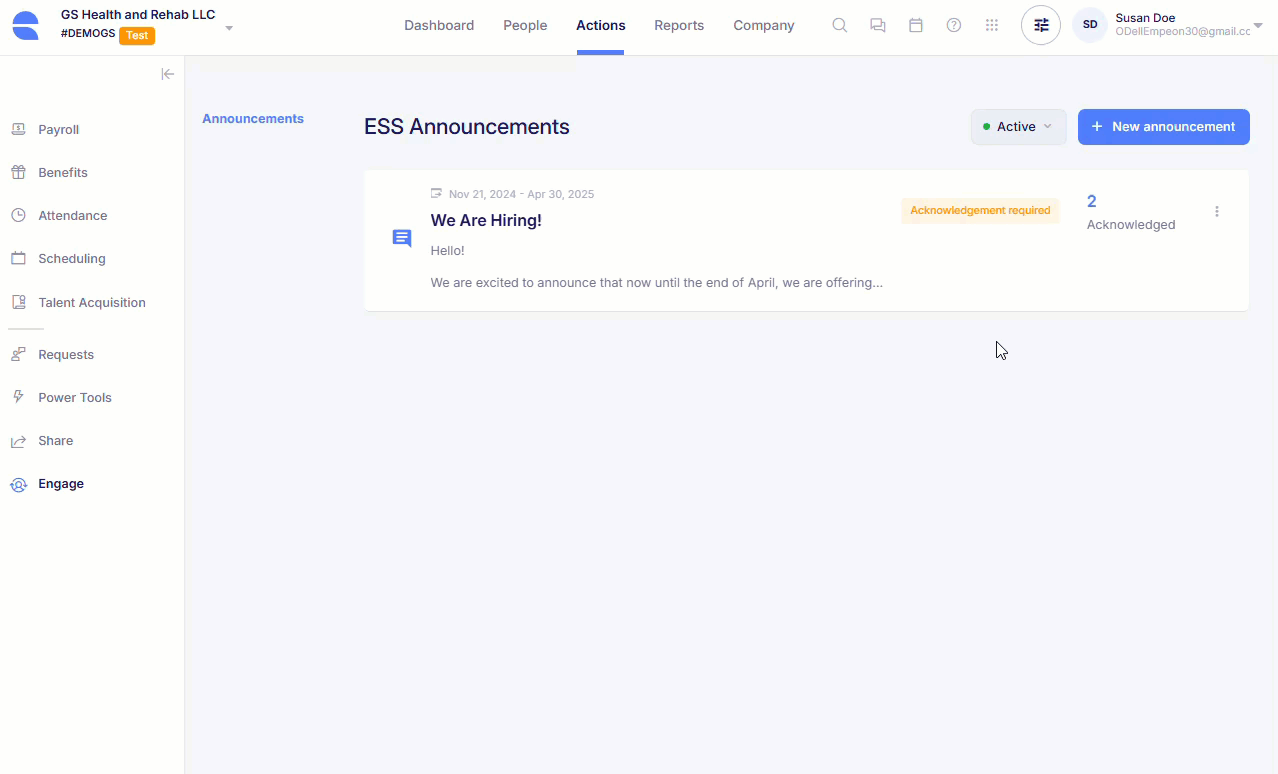Open the calendar icon in the top bar
Screen dimensions: 1278x774
[915, 25]
